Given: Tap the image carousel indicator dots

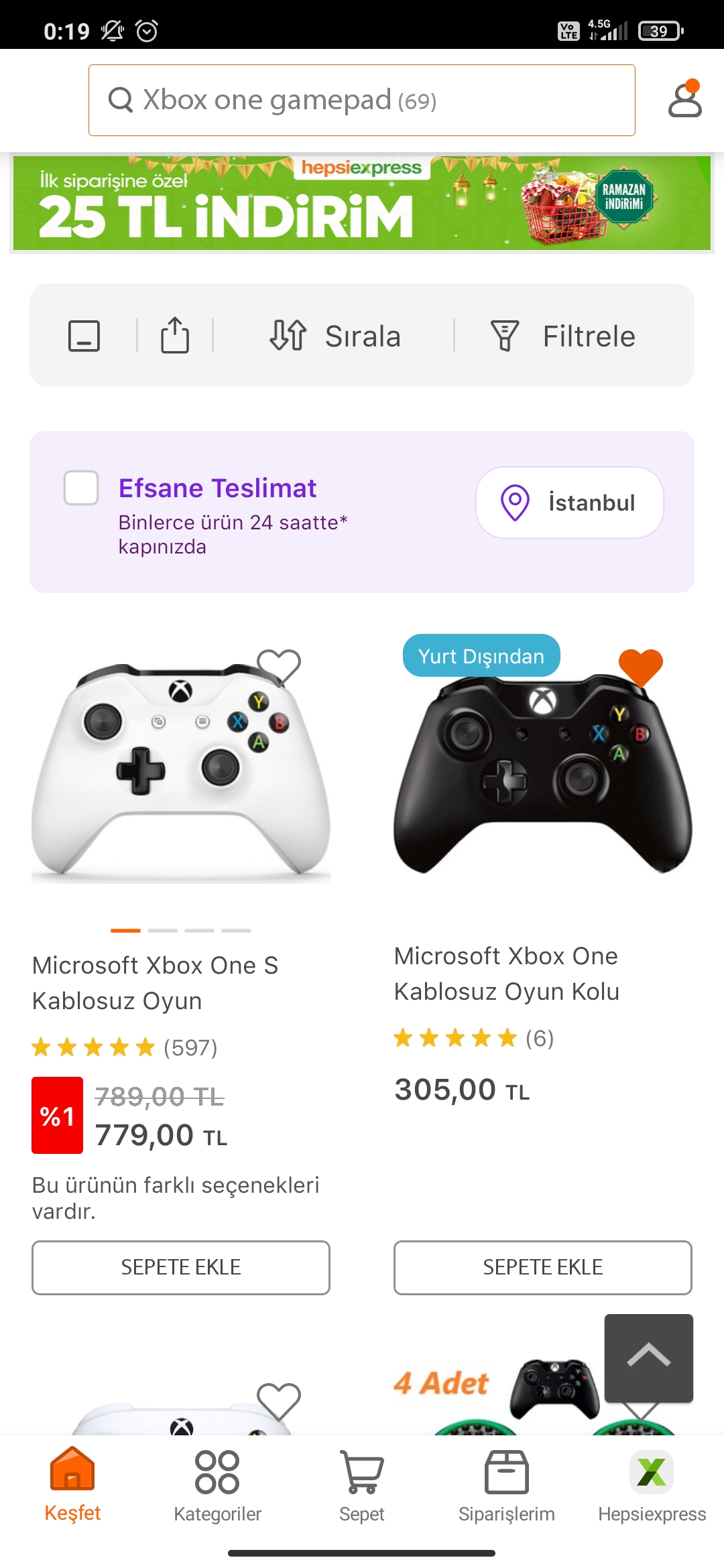Looking at the screenshot, I should (181, 930).
